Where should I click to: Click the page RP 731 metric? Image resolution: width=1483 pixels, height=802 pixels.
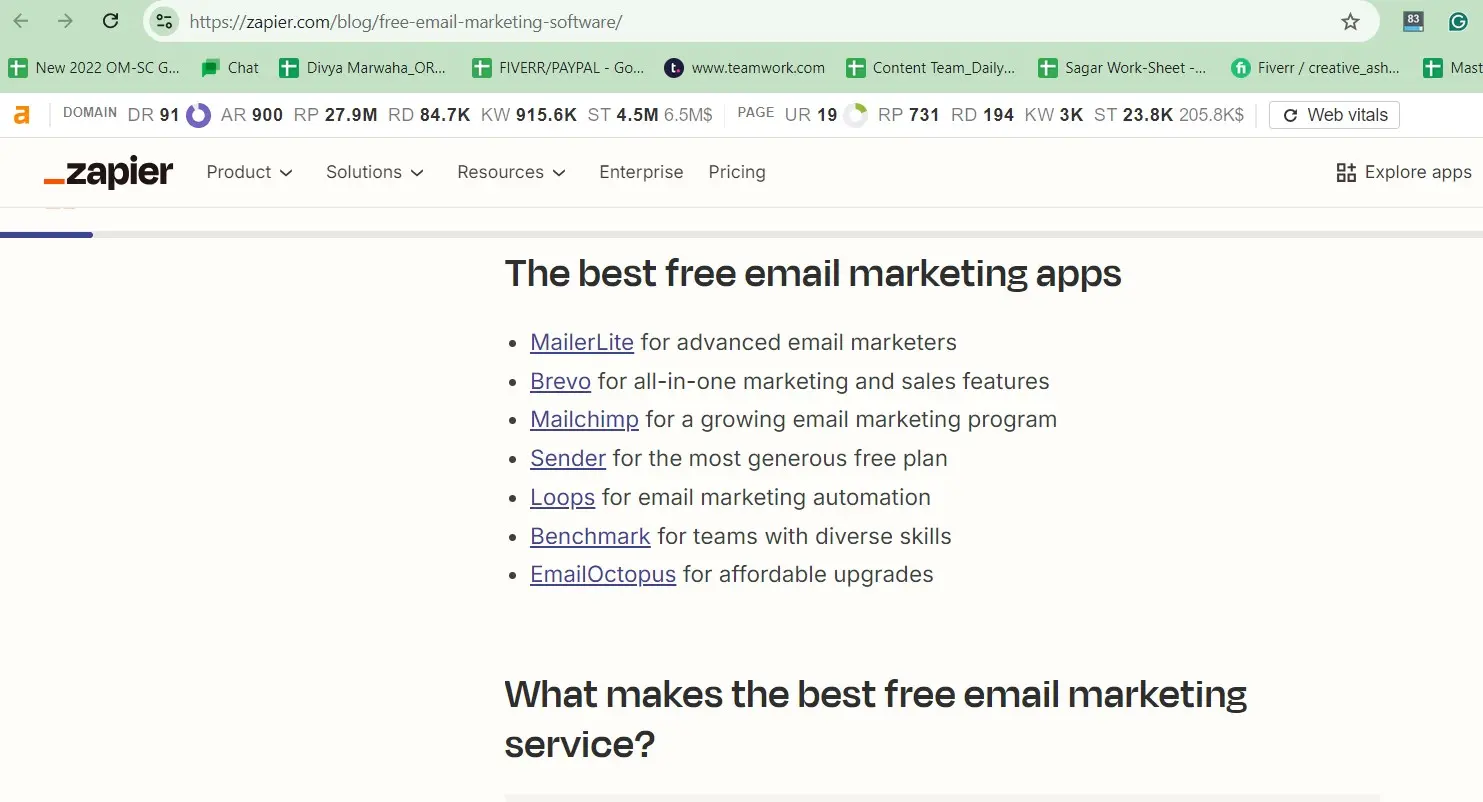909,115
